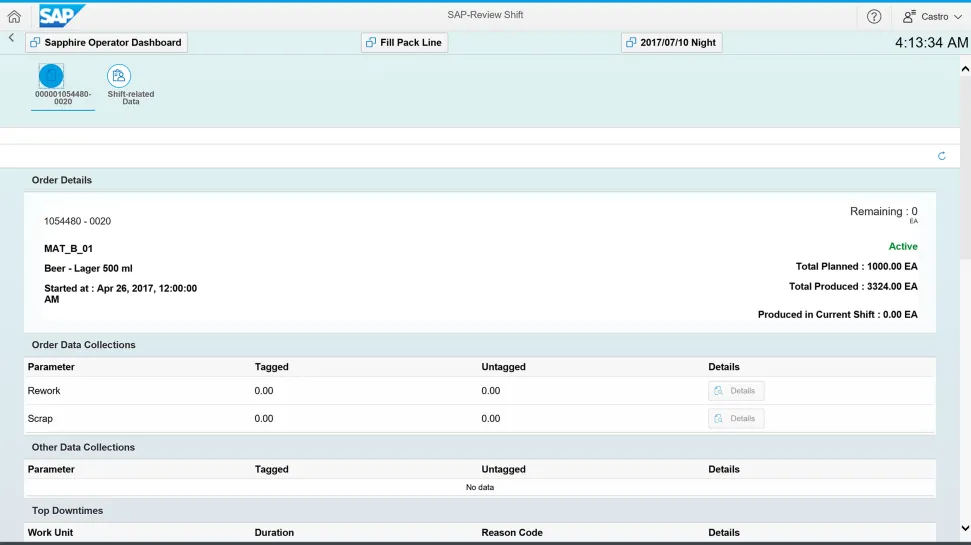
Task: Open the Sapphire Operator Dashboard selector
Action: tap(106, 43)
